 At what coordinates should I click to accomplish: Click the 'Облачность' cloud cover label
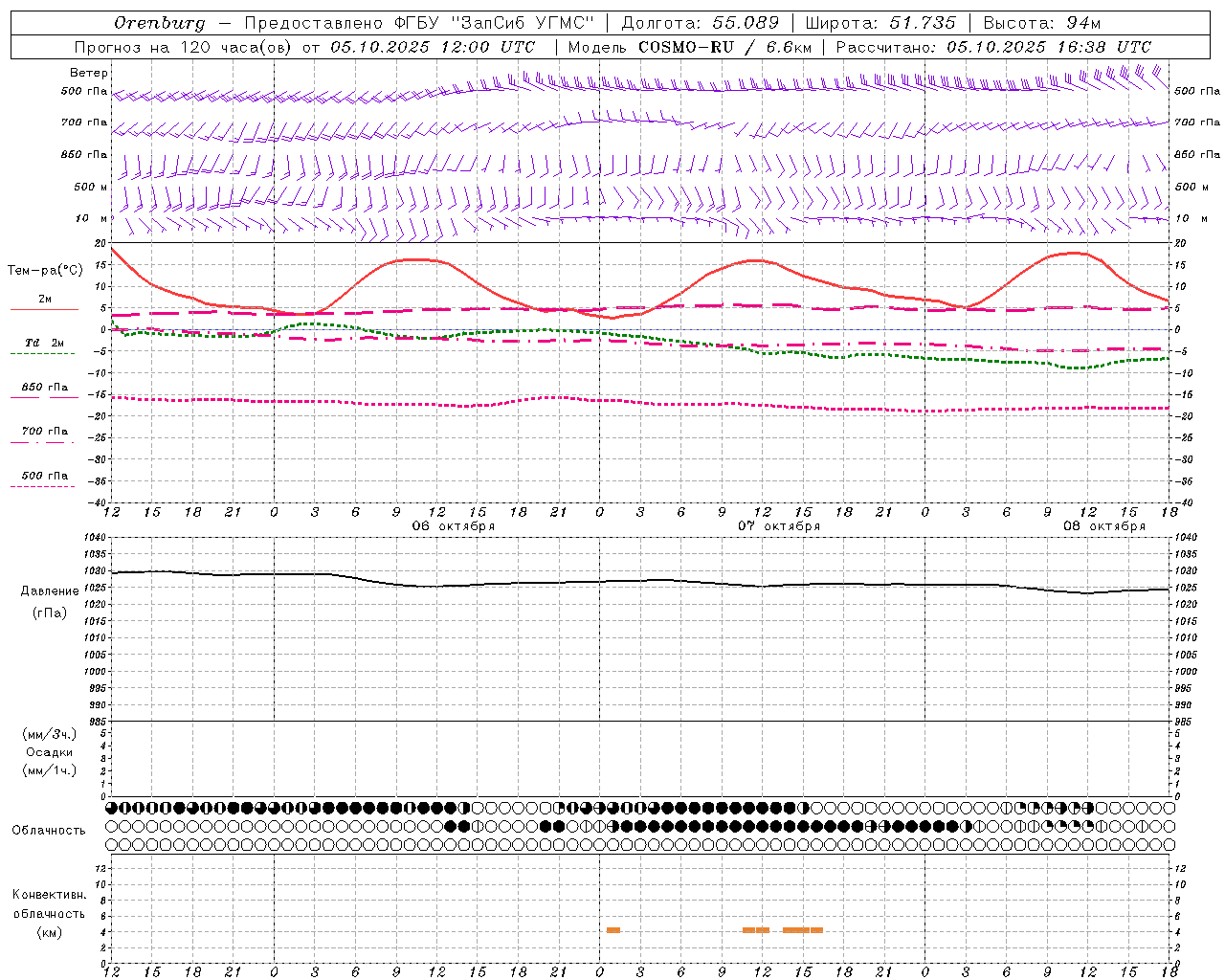click(49, 831)
